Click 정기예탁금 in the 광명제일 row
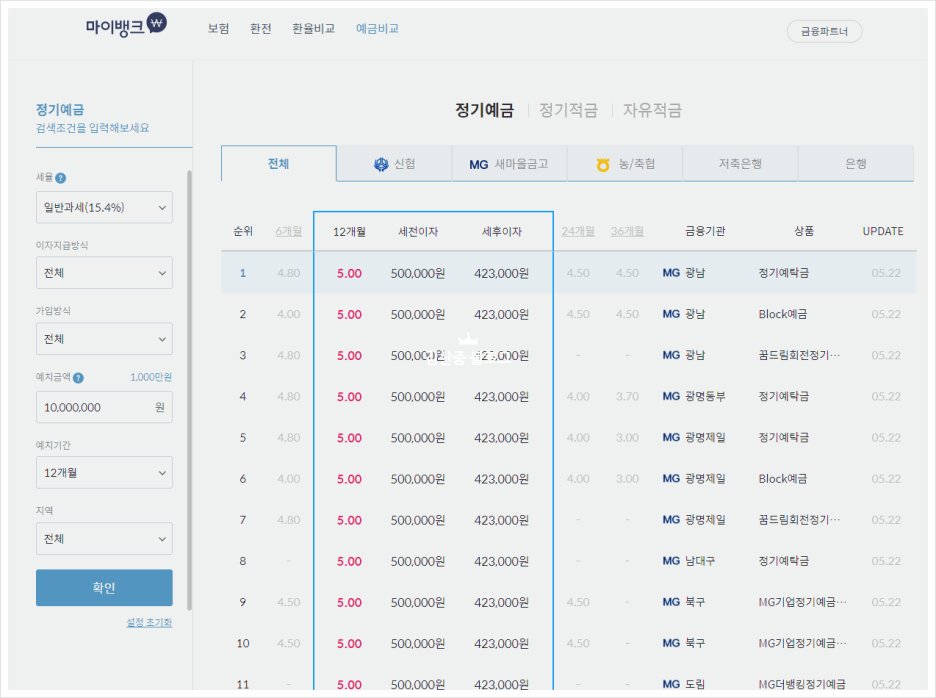Screen dimensions: 936x698 coord(784,438)
